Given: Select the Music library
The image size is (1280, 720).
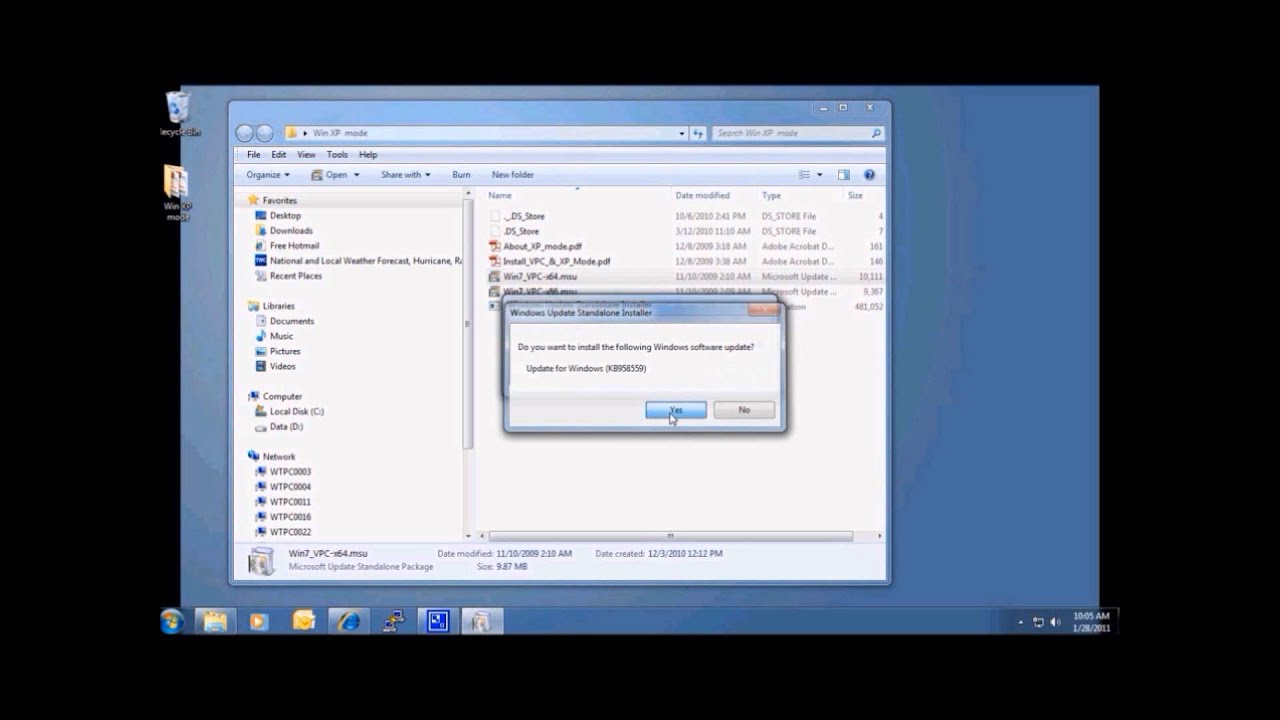Looking at the screenshot, I should point(281,336).
